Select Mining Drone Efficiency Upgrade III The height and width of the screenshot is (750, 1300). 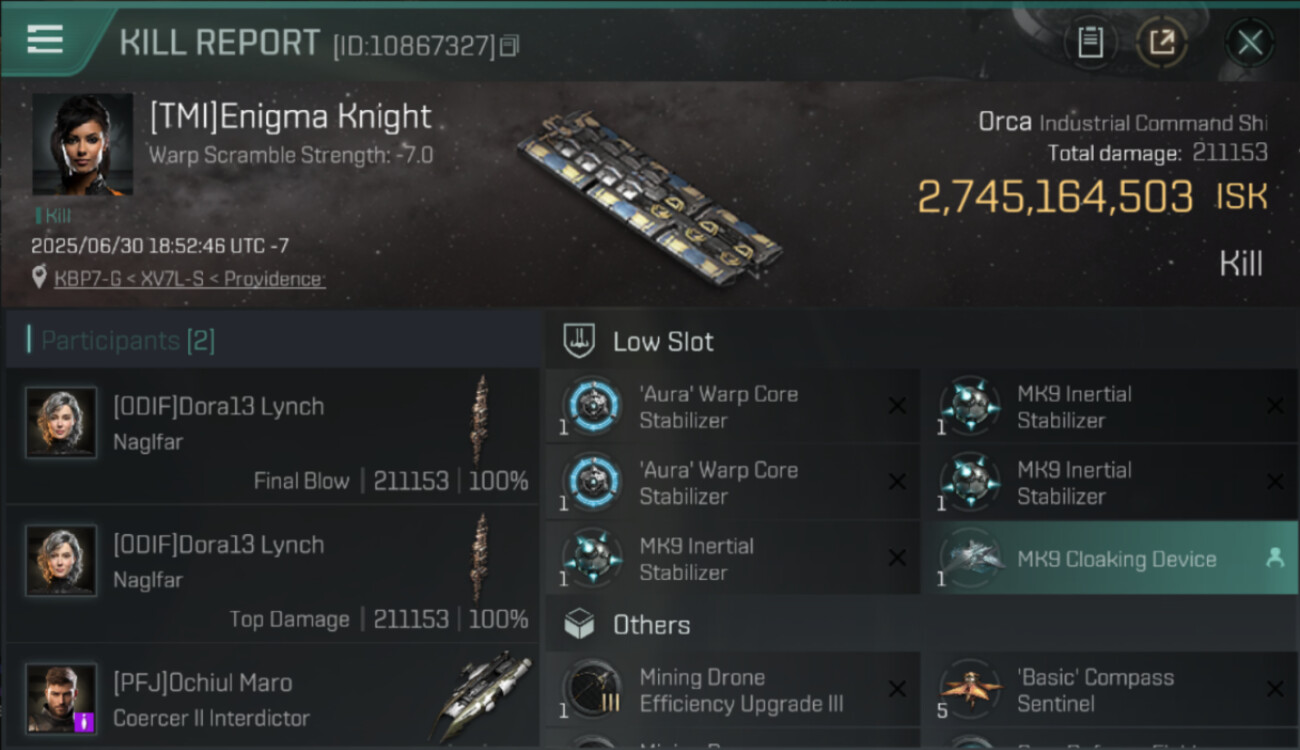click(x=732, y=691)
